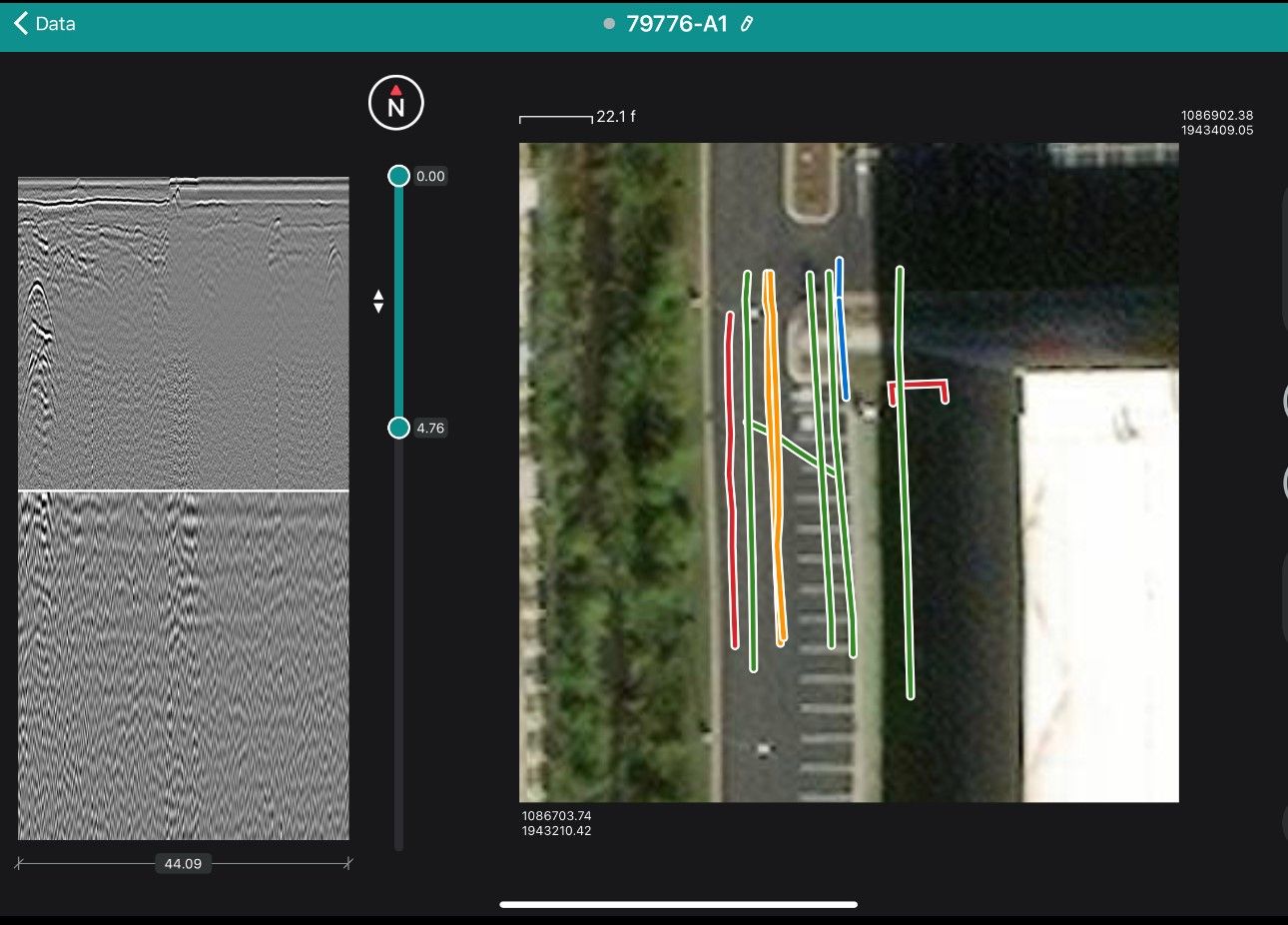Select the top depth slider handle at 0.00
Screen dimensions: 1288x925
(398, 176)
